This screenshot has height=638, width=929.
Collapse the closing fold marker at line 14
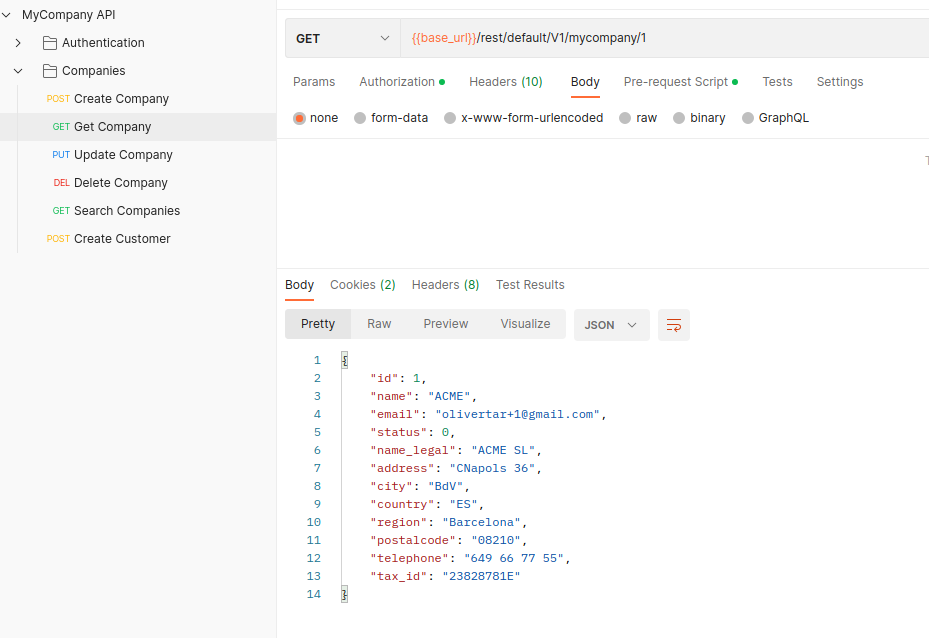[x=342, y=593]
